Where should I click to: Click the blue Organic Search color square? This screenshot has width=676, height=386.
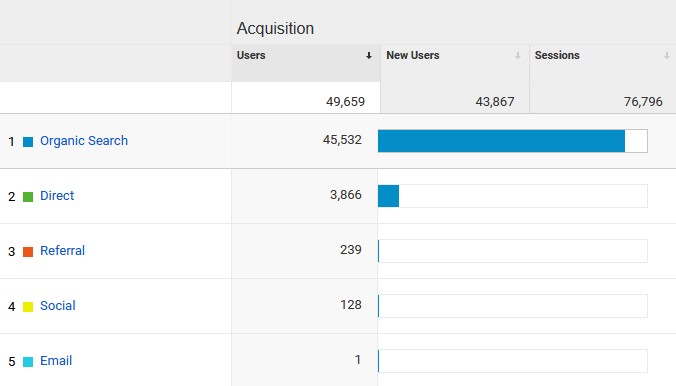28,142
